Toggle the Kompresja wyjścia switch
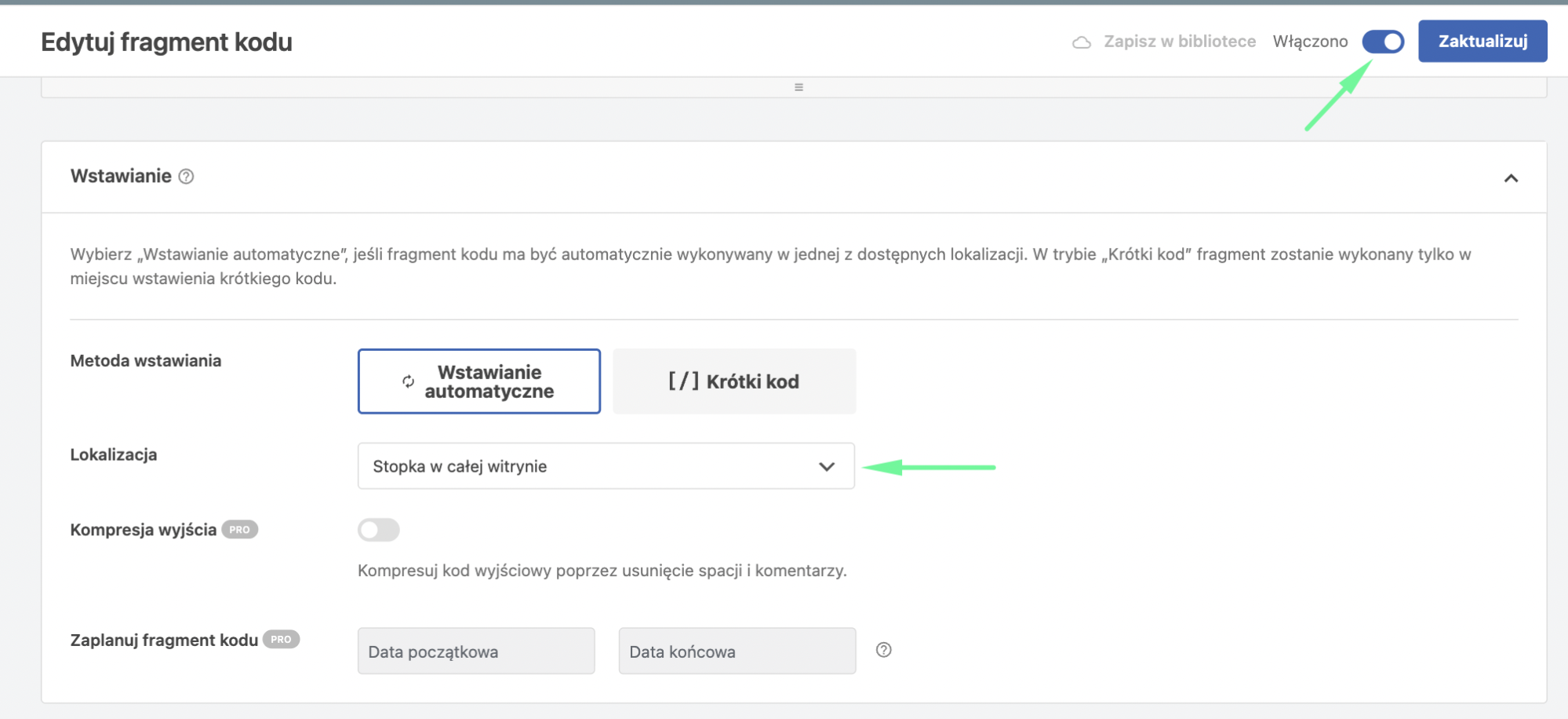The height and width of the screenshot is (719, 1568). (x=378, y=530)
